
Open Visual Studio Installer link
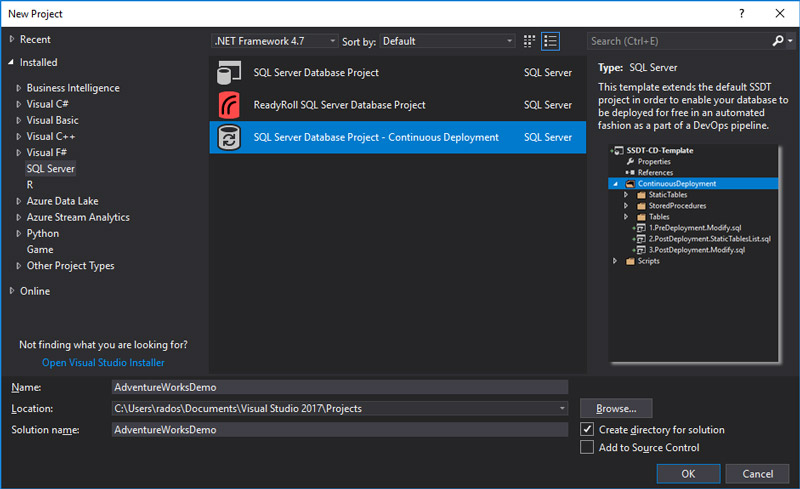(103, 362)
